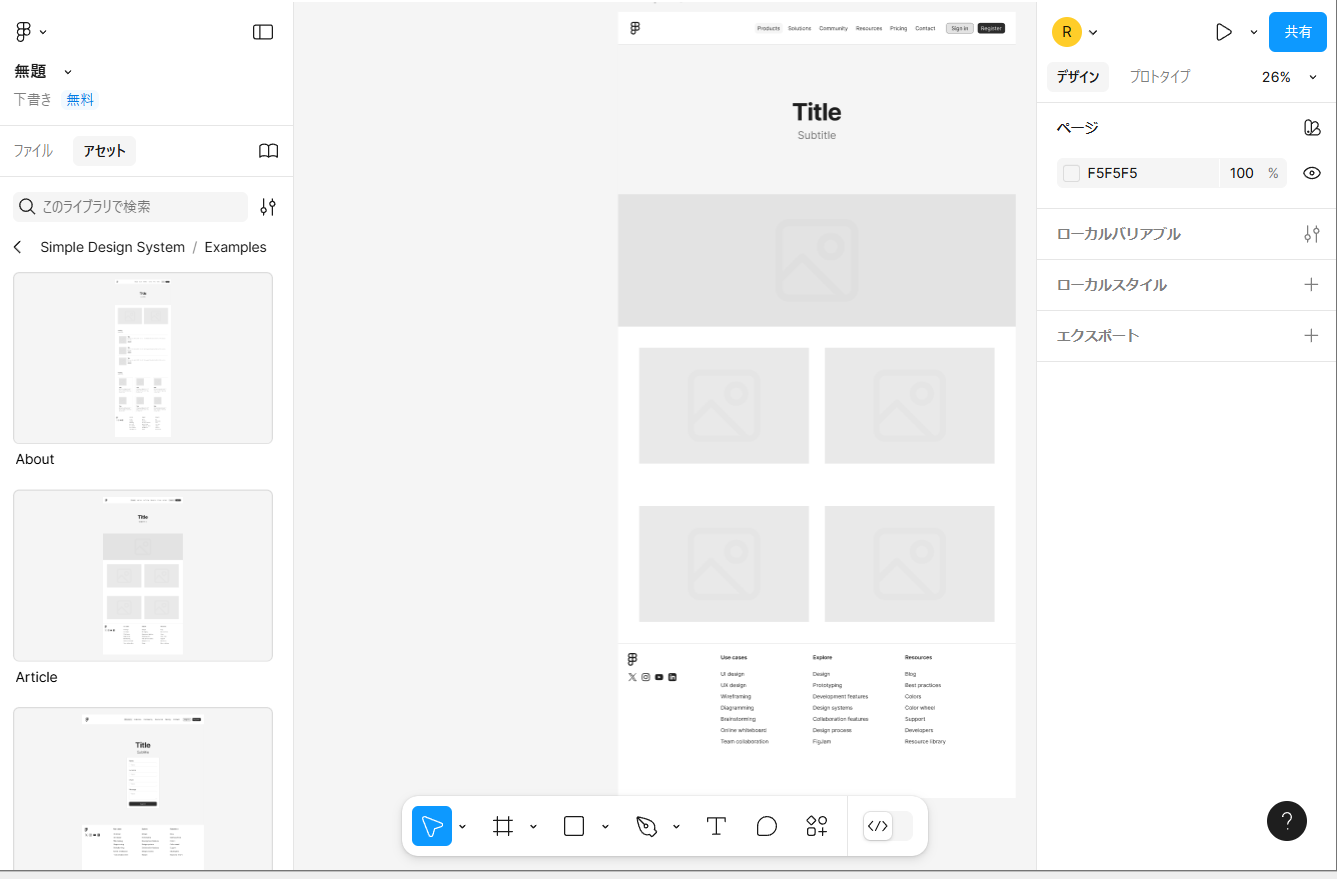Select the Pen tool
The image size is (1337, 879).
click(647, 826)
